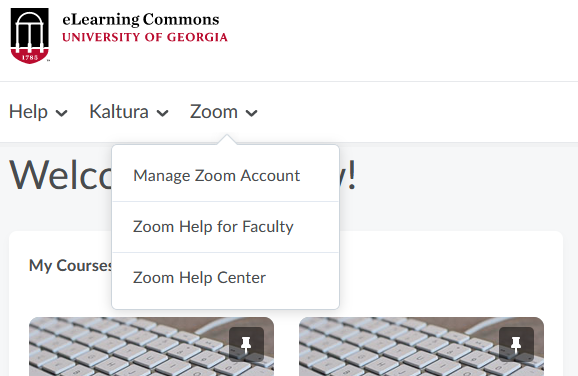Click the University of Georgia red text
Viewport: 578px width, 376px height.
point(145,37)
